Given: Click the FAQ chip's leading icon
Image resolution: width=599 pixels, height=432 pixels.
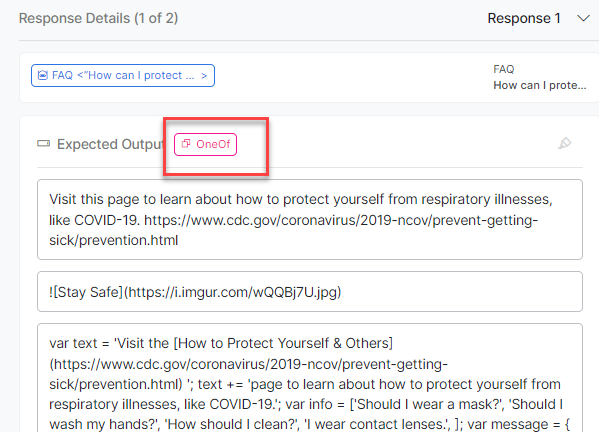Looking at the screenshot, I should [43, 75].
